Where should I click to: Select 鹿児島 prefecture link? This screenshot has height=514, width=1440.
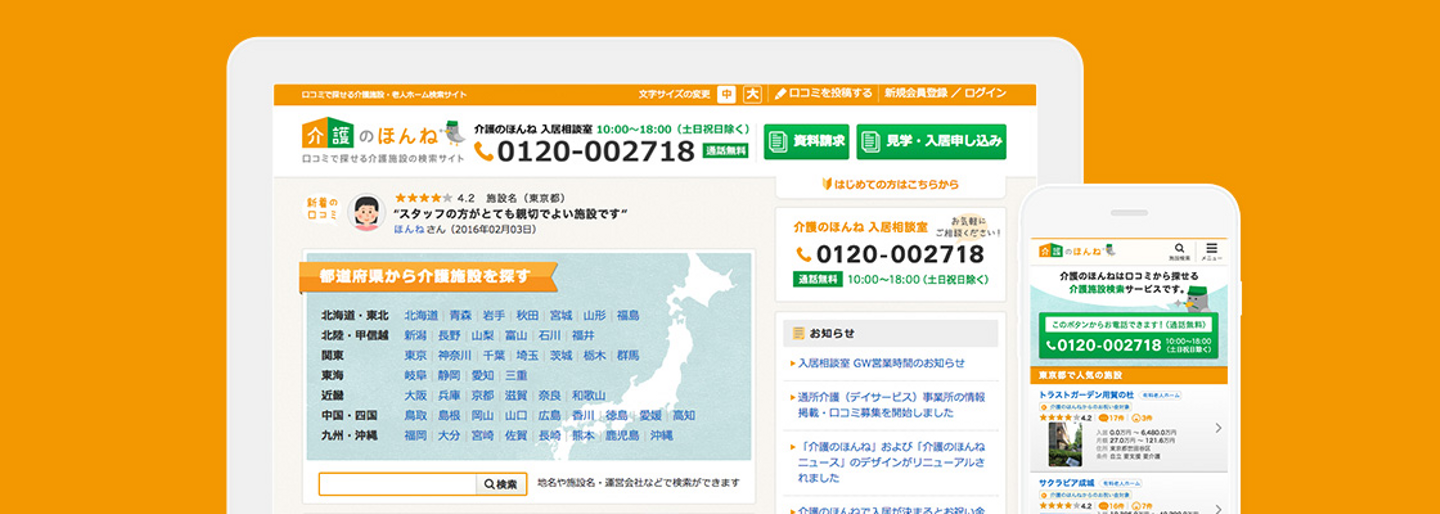621,435
